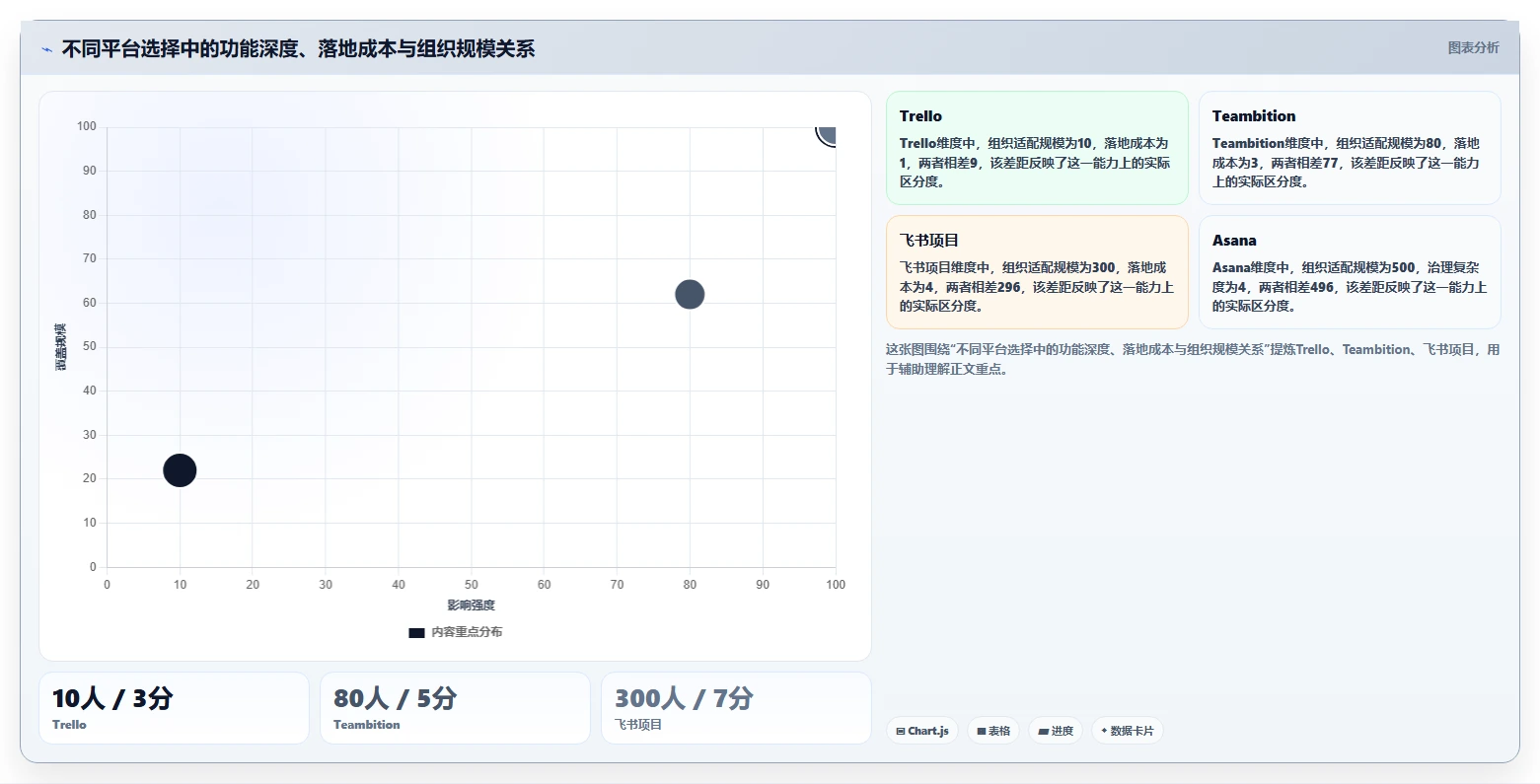Viewport: 1540px width, 784px height.
Task: Click the Teambition caption under 80人 / 5分
Action: (x=367, y=725)
